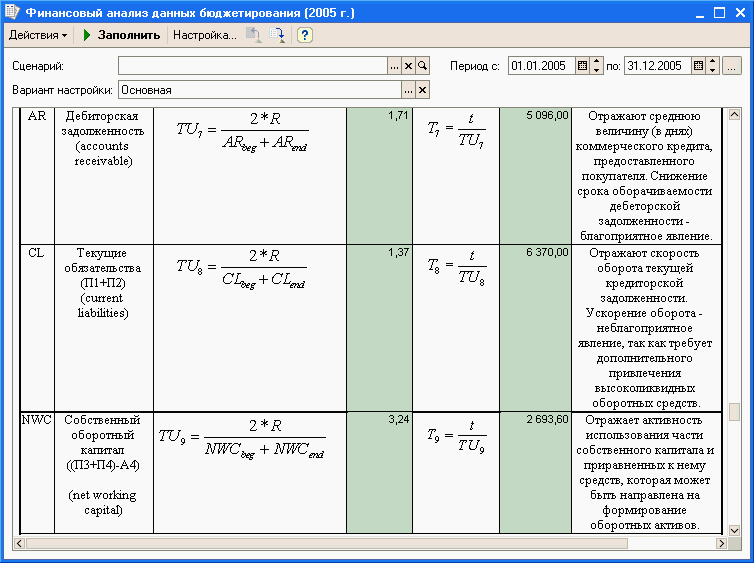Open Сценарий item via magnifier icon
This screenshot has width=754, height=563.
422,66
